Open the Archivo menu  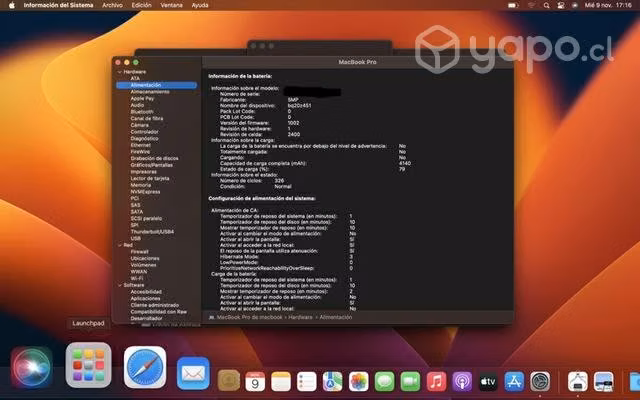pos(112,5)
